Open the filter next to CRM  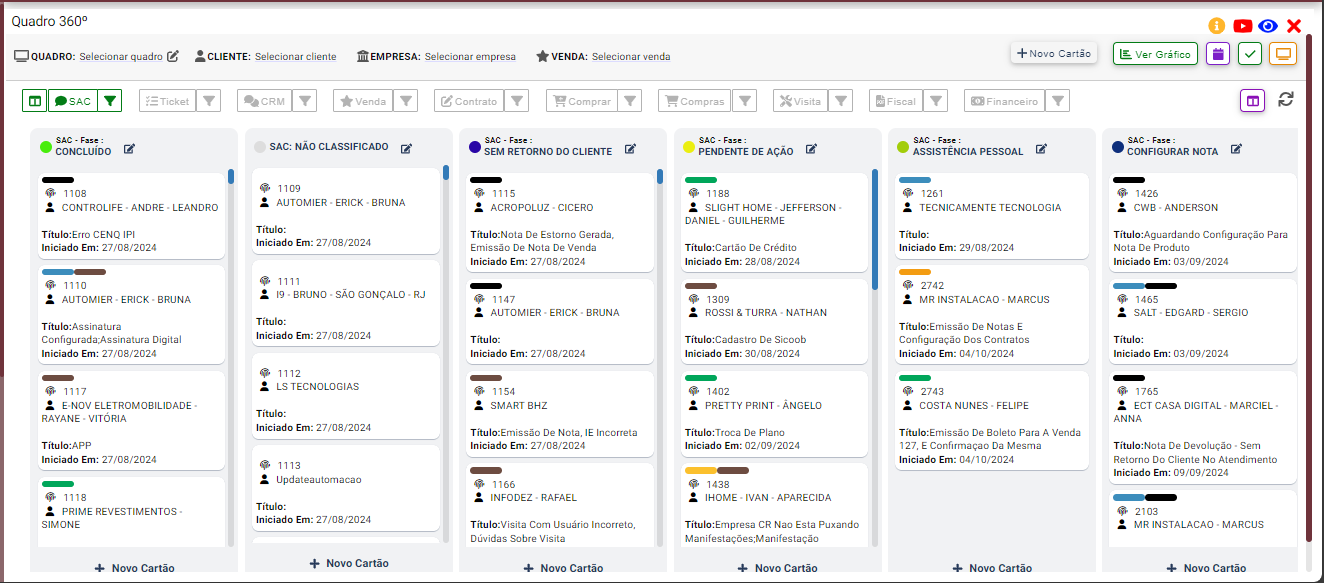click(304, 101)
